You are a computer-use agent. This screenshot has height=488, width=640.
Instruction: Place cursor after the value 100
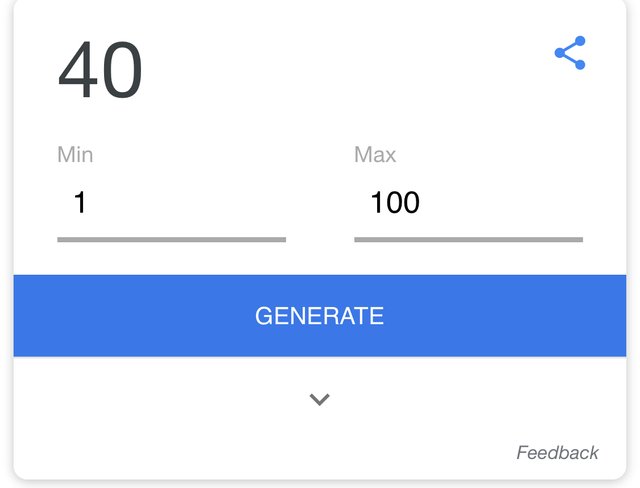(422, 202)
